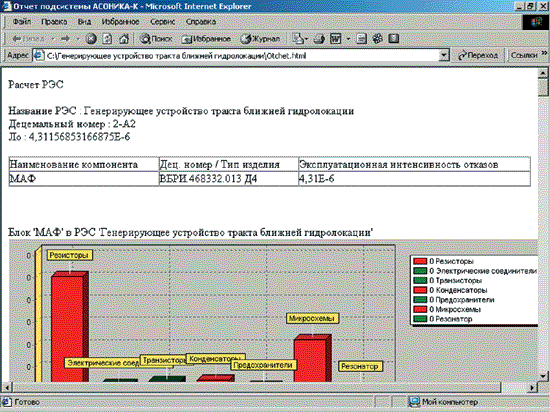Click the Stop loading toolbar icon

(91, 39)
